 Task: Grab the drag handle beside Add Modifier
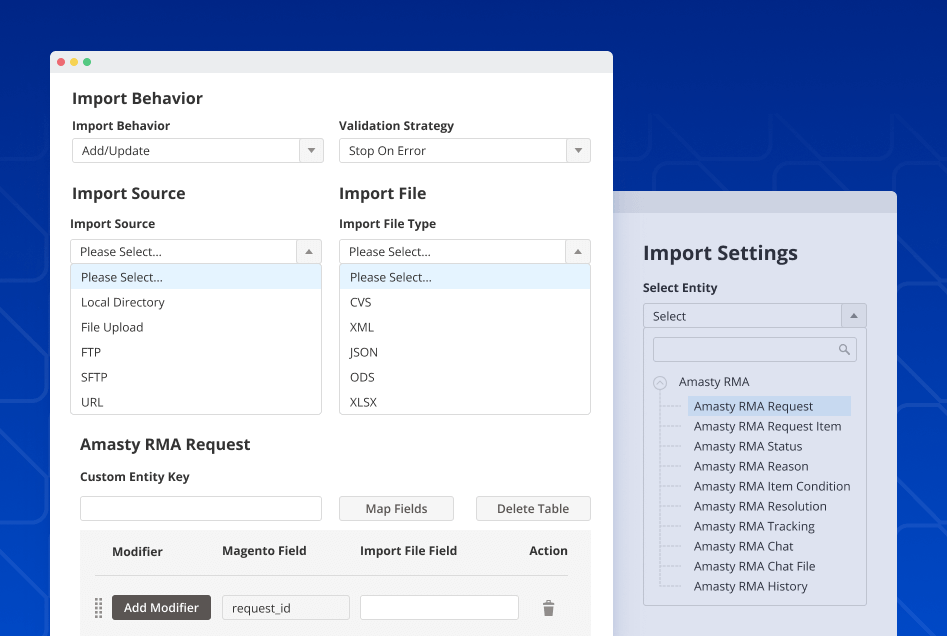98,607
